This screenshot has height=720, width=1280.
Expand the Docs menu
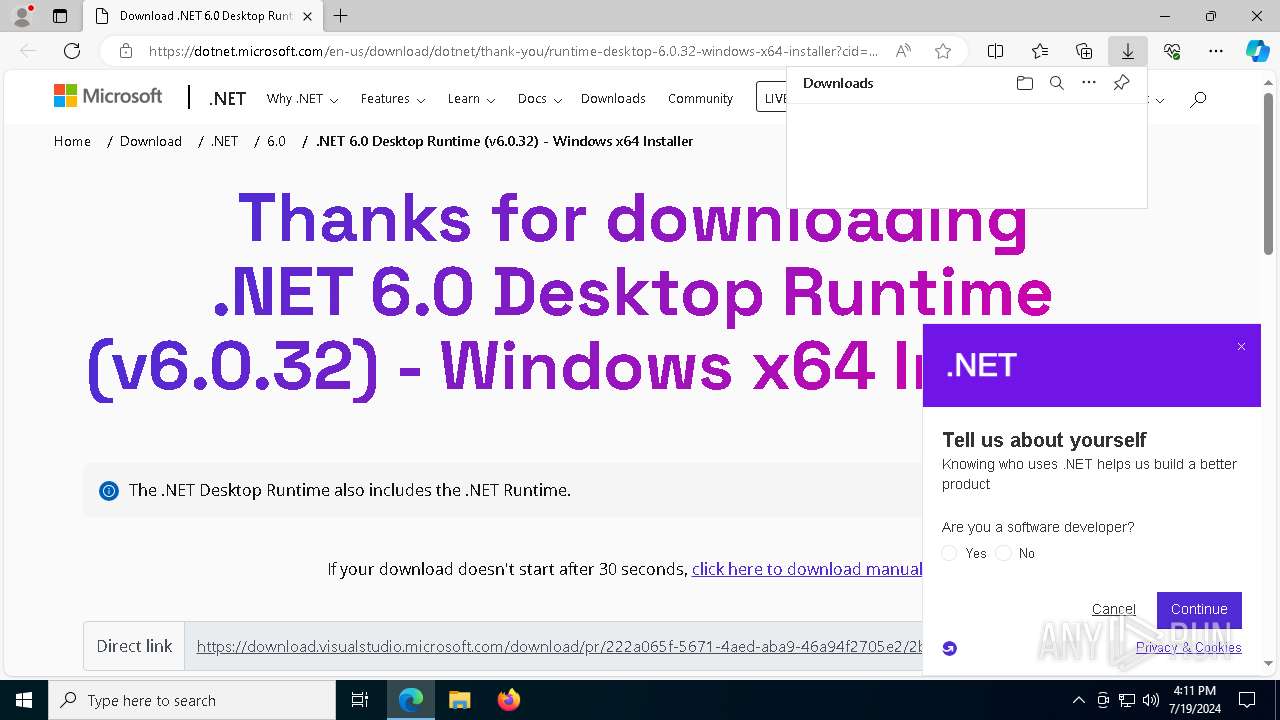point(540,98)
